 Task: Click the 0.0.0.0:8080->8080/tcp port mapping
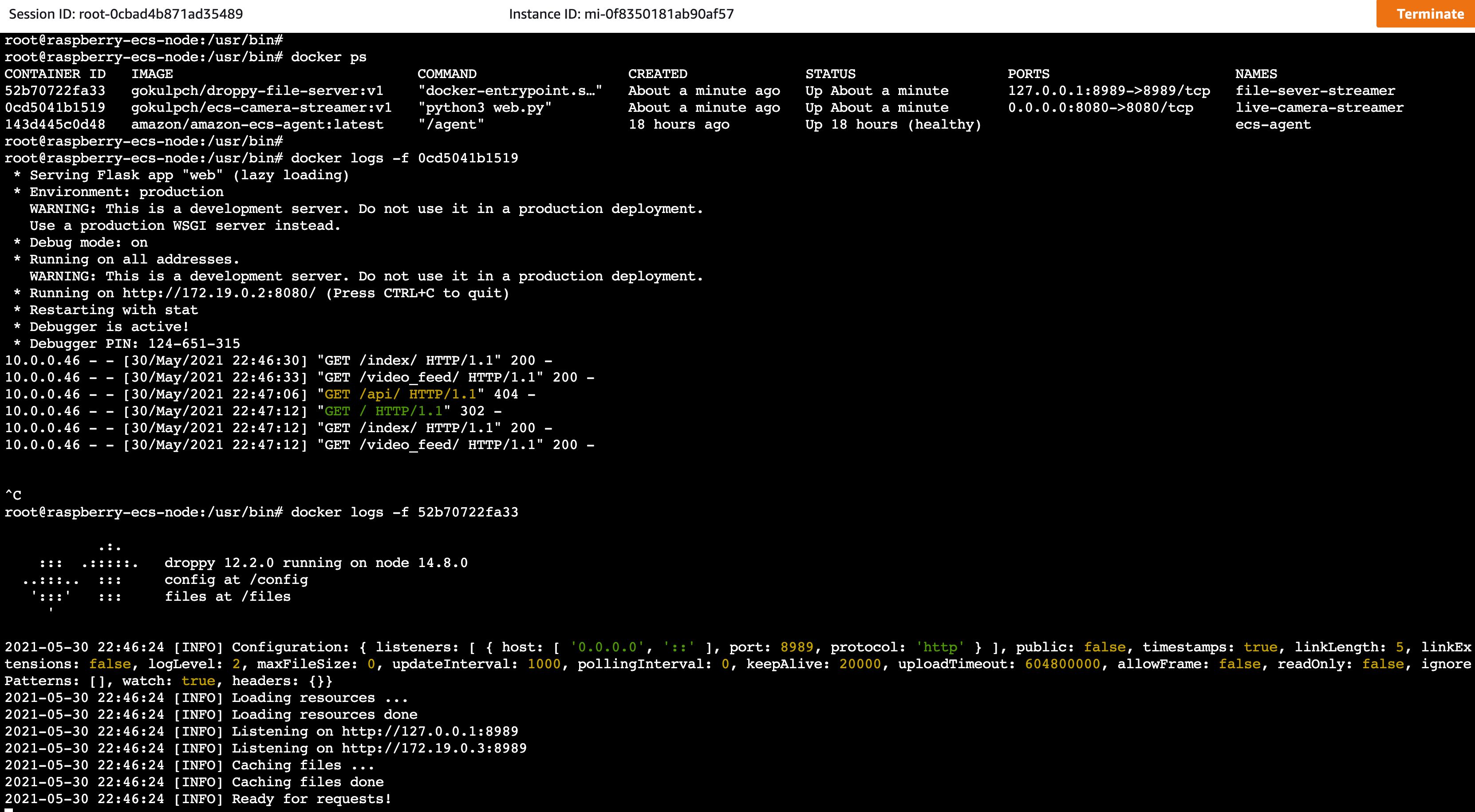(x=1100, y=108)
